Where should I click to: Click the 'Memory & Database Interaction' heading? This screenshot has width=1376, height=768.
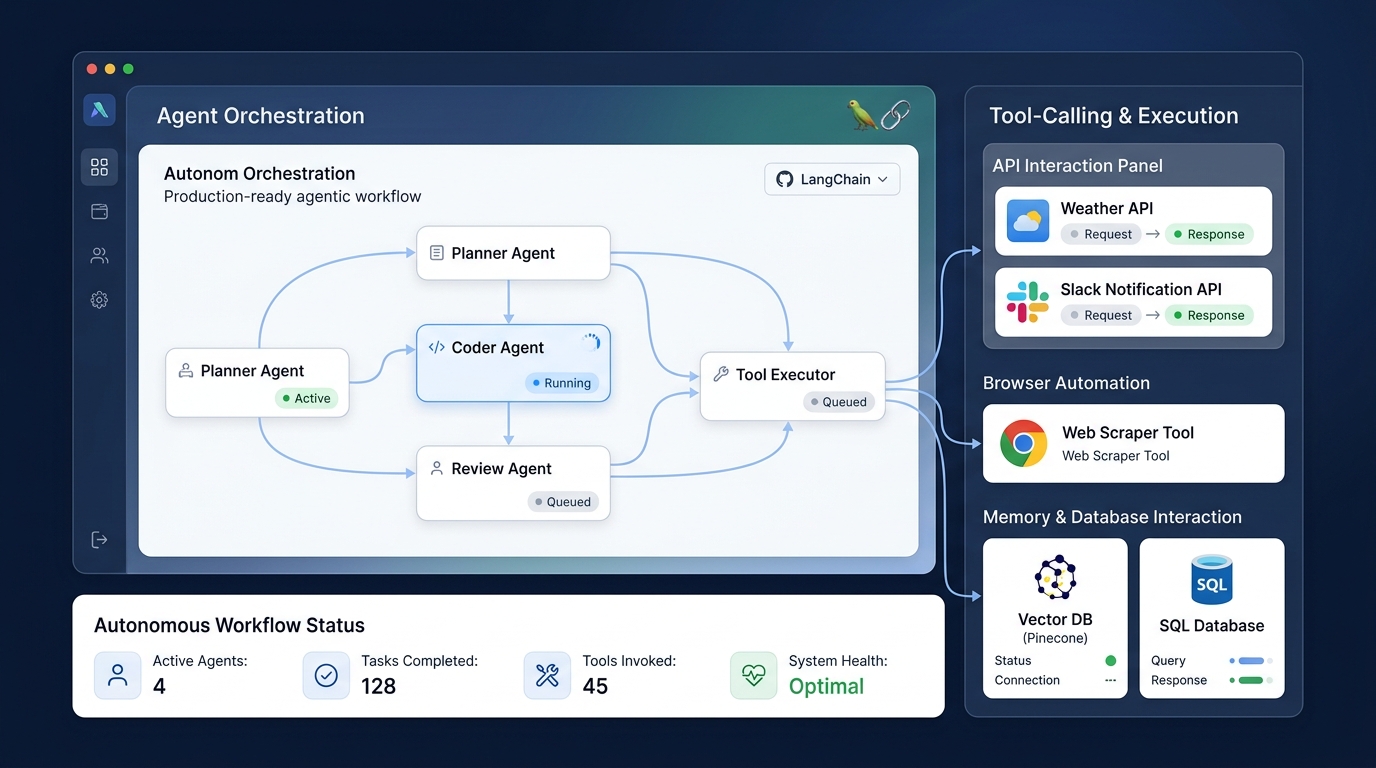point(1112,517)
